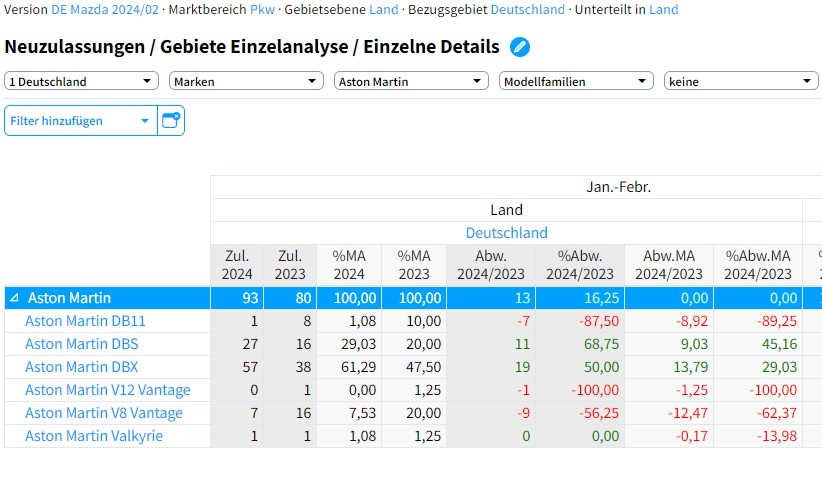Click the -13,98 cell in Valkyrie row
Viewport: 822px width, 487px height.
click(x=758, y=436)
